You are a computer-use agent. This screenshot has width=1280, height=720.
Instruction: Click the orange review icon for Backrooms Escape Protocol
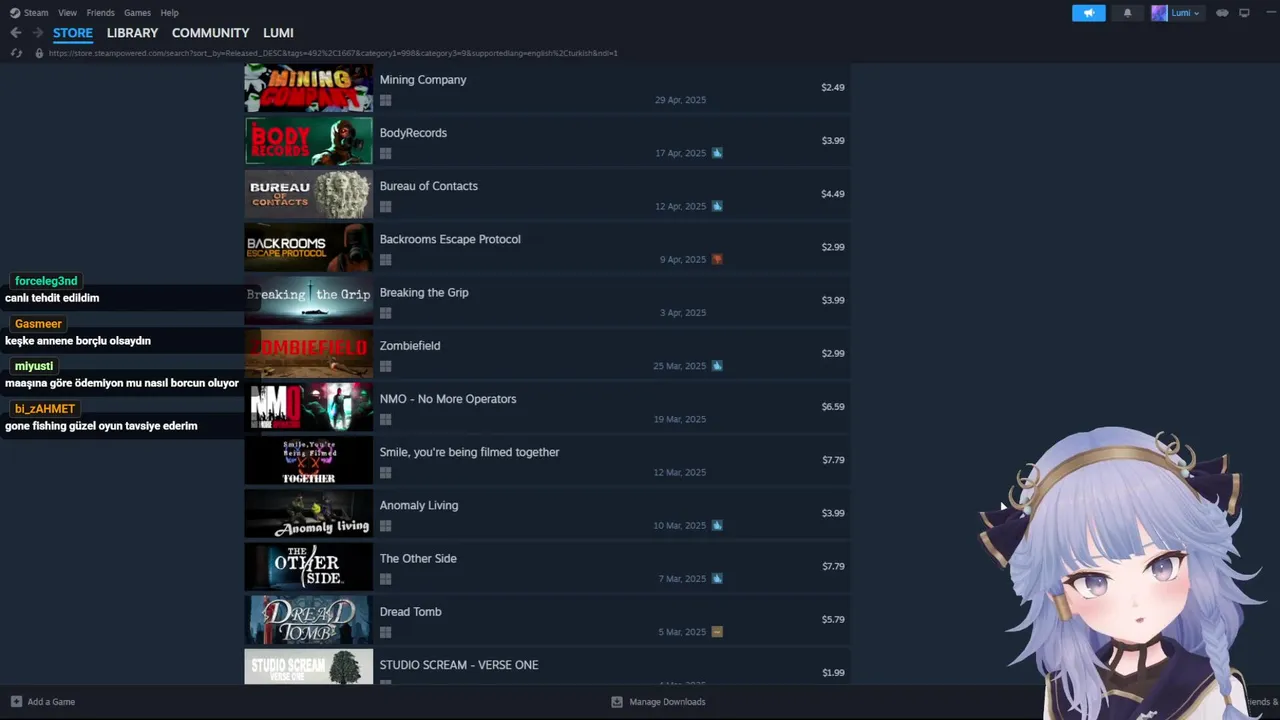pos(717,259)
